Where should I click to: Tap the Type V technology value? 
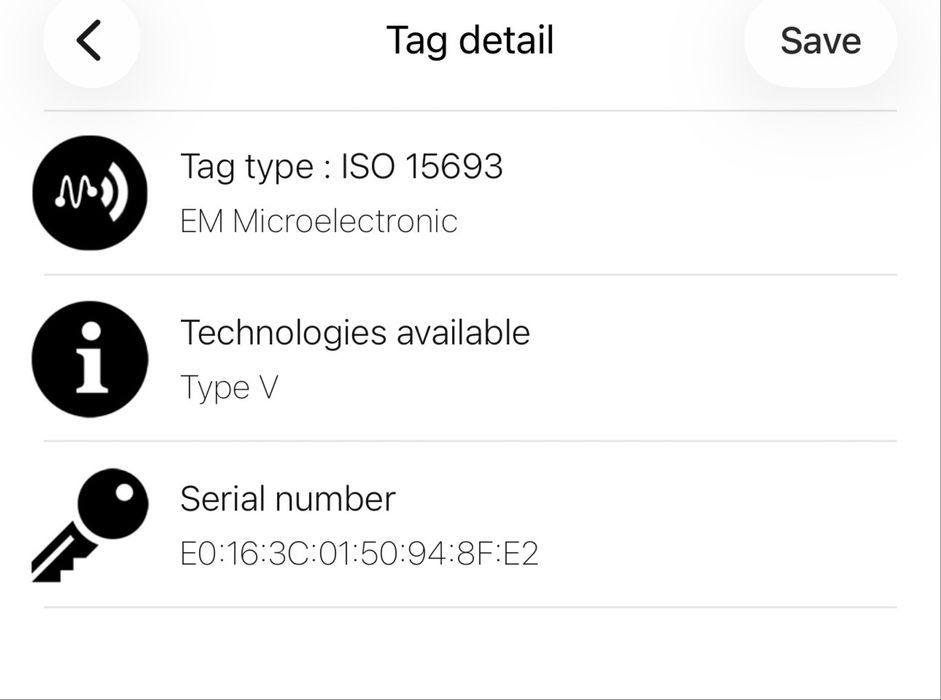click(229, 387)
